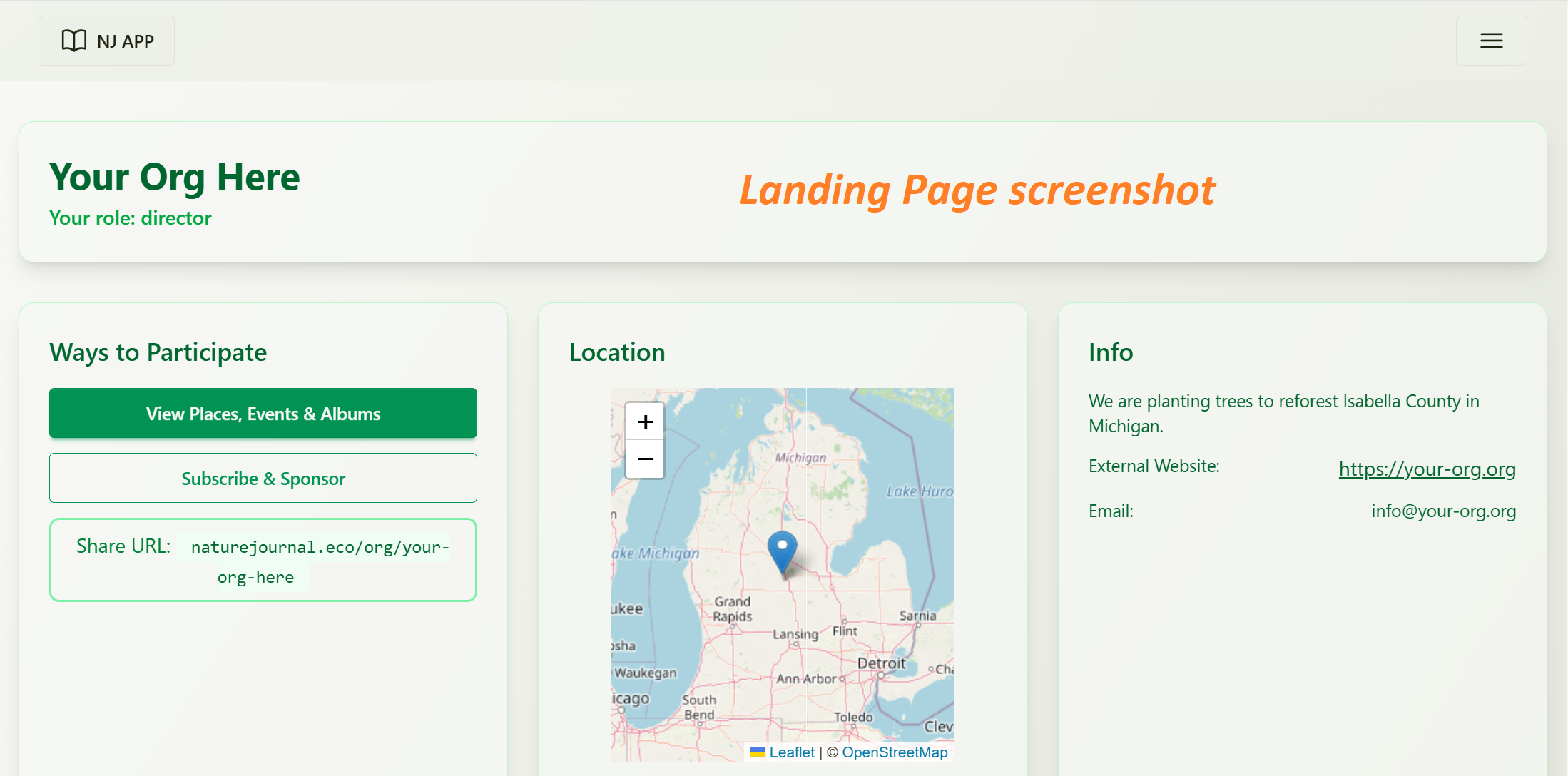Click the Subscribe & Sponsor button
Viewport: 1568px width, 776px height.
click(263, 479)
